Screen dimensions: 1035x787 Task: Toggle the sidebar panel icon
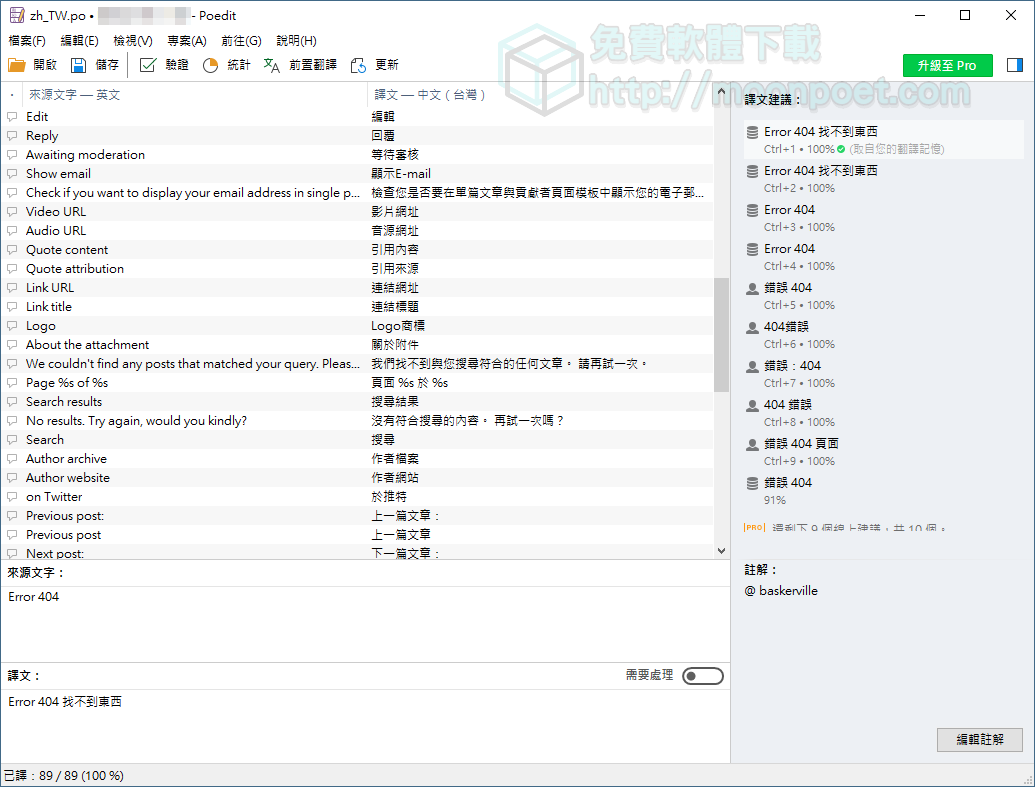(1015, 65)
